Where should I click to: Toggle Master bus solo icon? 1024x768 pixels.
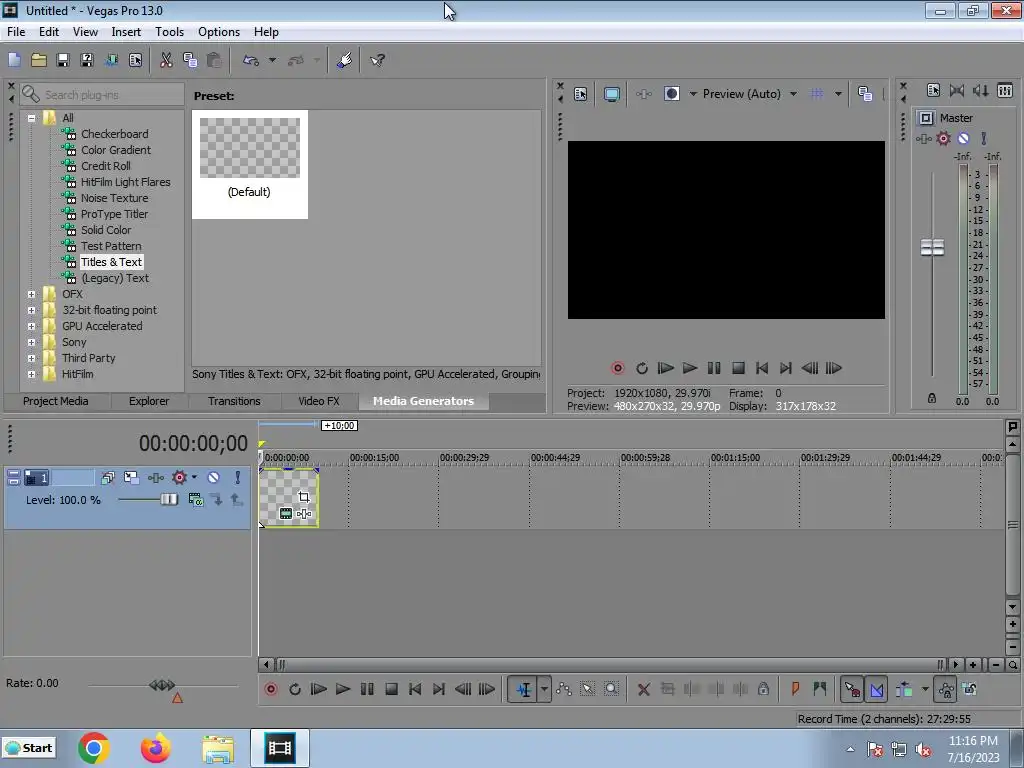tap(984, 138)
